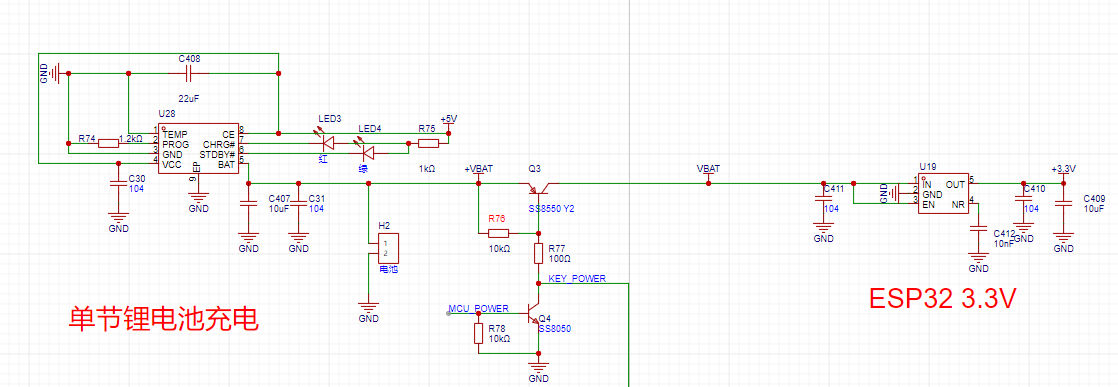Screen dimensions: 1118x387
Task: Select the U19 regulator IC block
Action: click(942, 194)
